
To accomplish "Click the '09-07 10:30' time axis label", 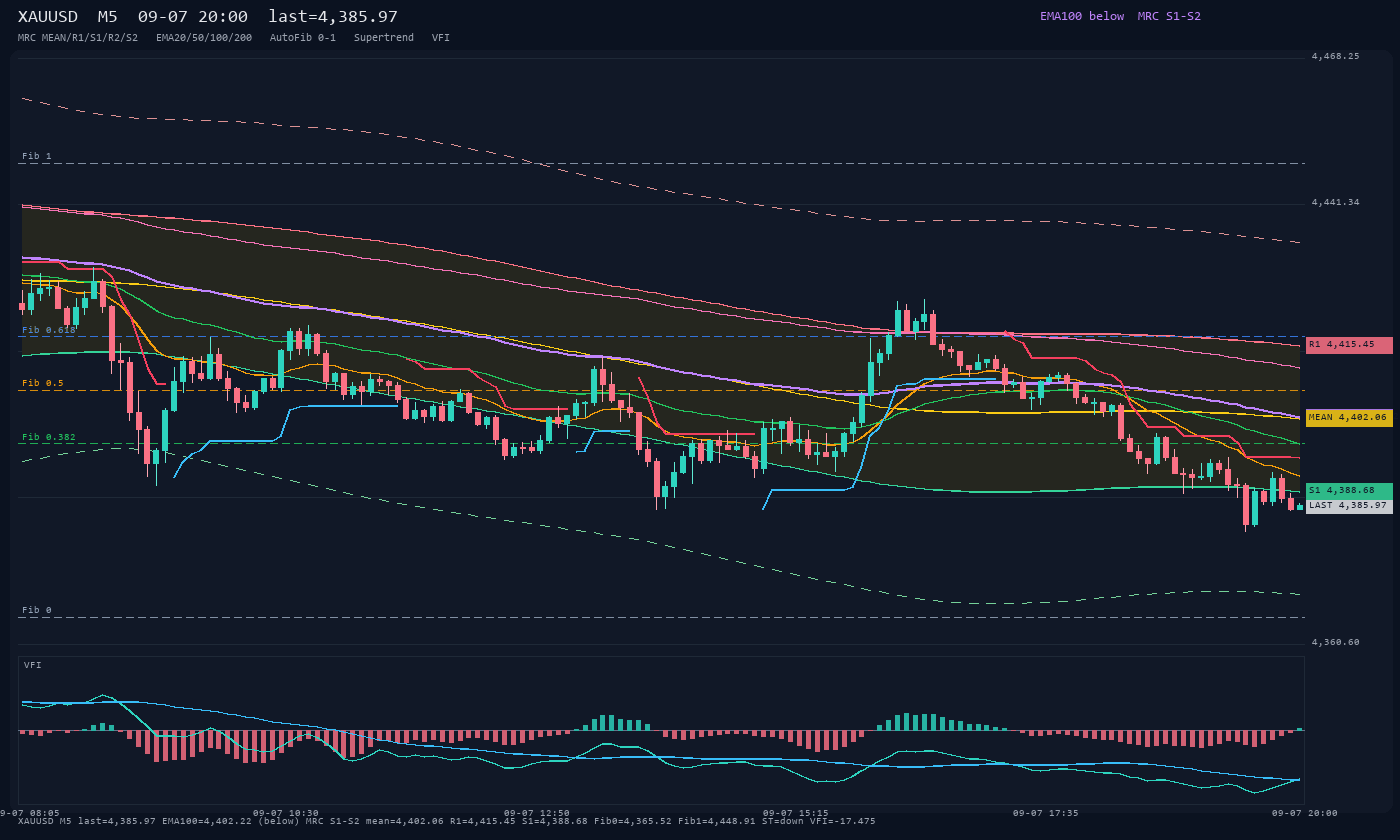I will click(286, 814).
